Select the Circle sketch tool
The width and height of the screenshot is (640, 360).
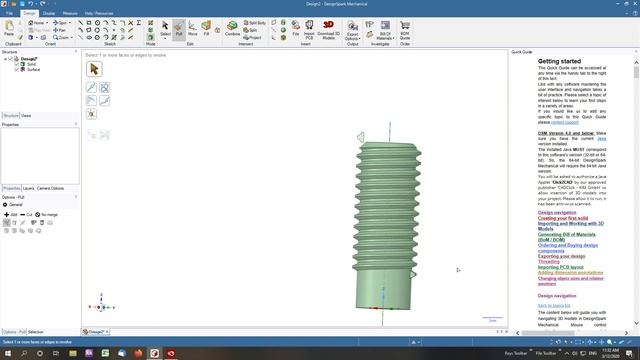click(x=97, y=23)
